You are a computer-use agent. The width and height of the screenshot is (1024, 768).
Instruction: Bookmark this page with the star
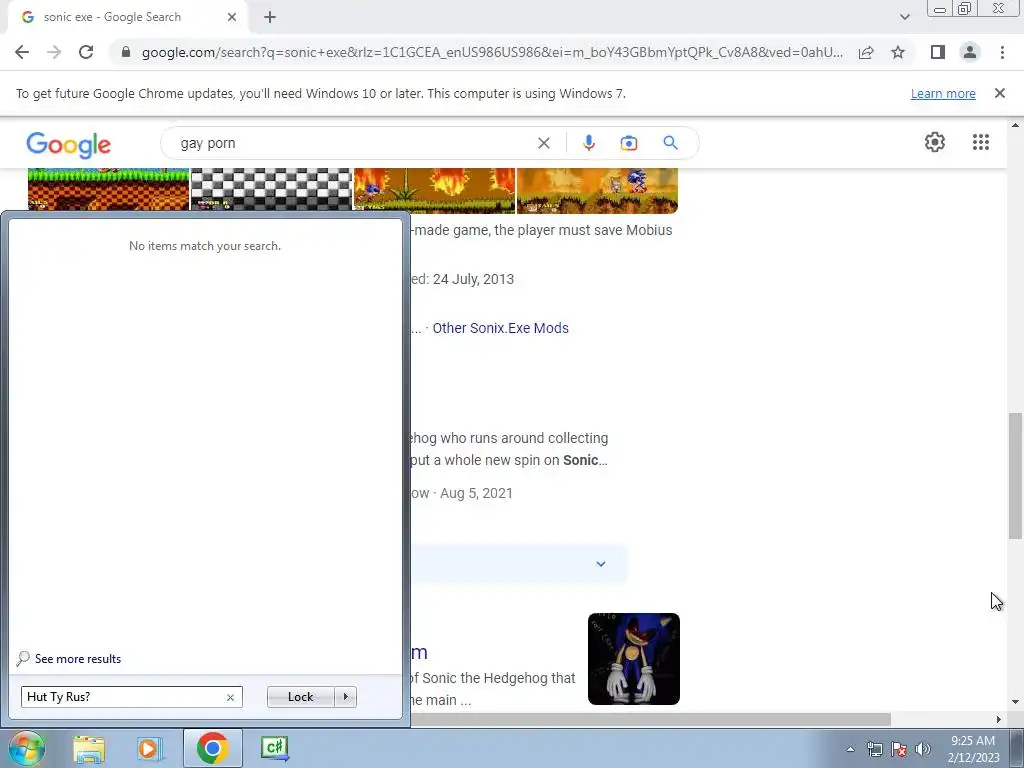[898, 52]
